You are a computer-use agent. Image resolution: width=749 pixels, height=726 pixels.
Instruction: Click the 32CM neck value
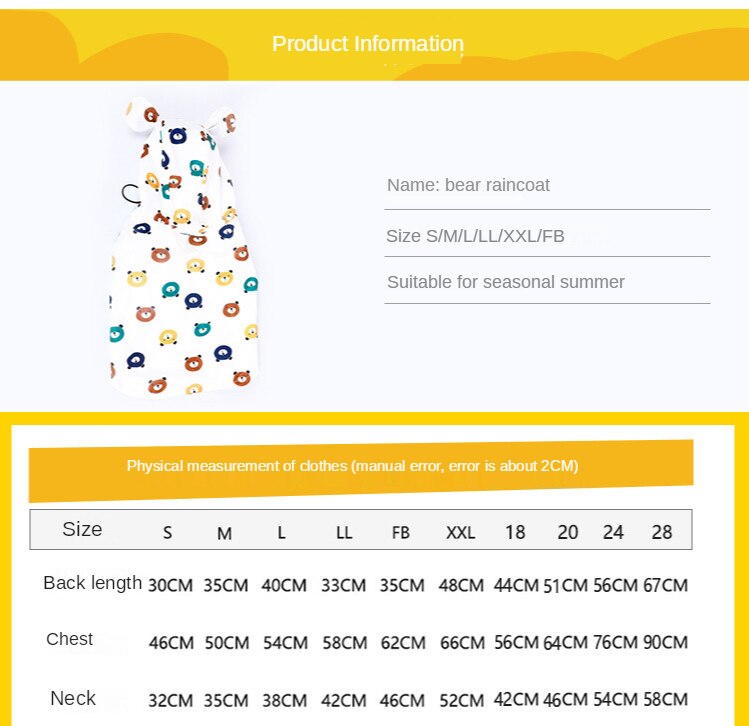[171, 701]
